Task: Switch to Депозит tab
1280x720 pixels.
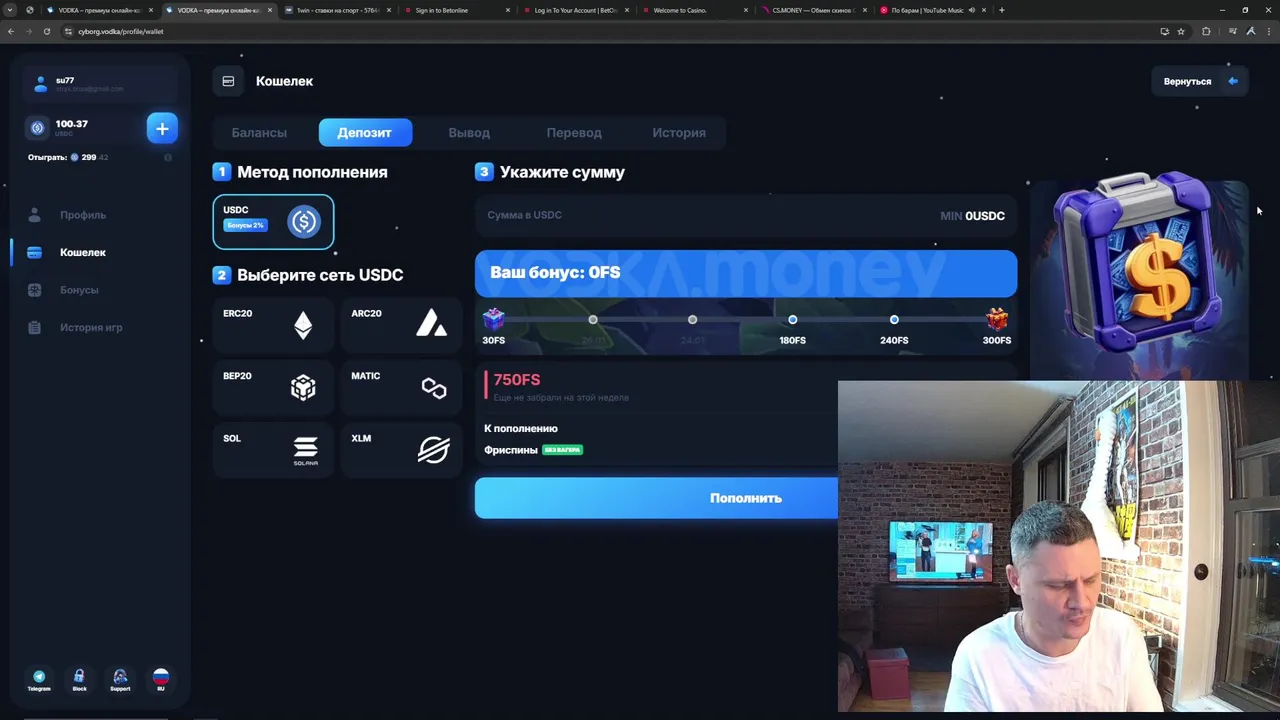Action: (x=365, y=132)
